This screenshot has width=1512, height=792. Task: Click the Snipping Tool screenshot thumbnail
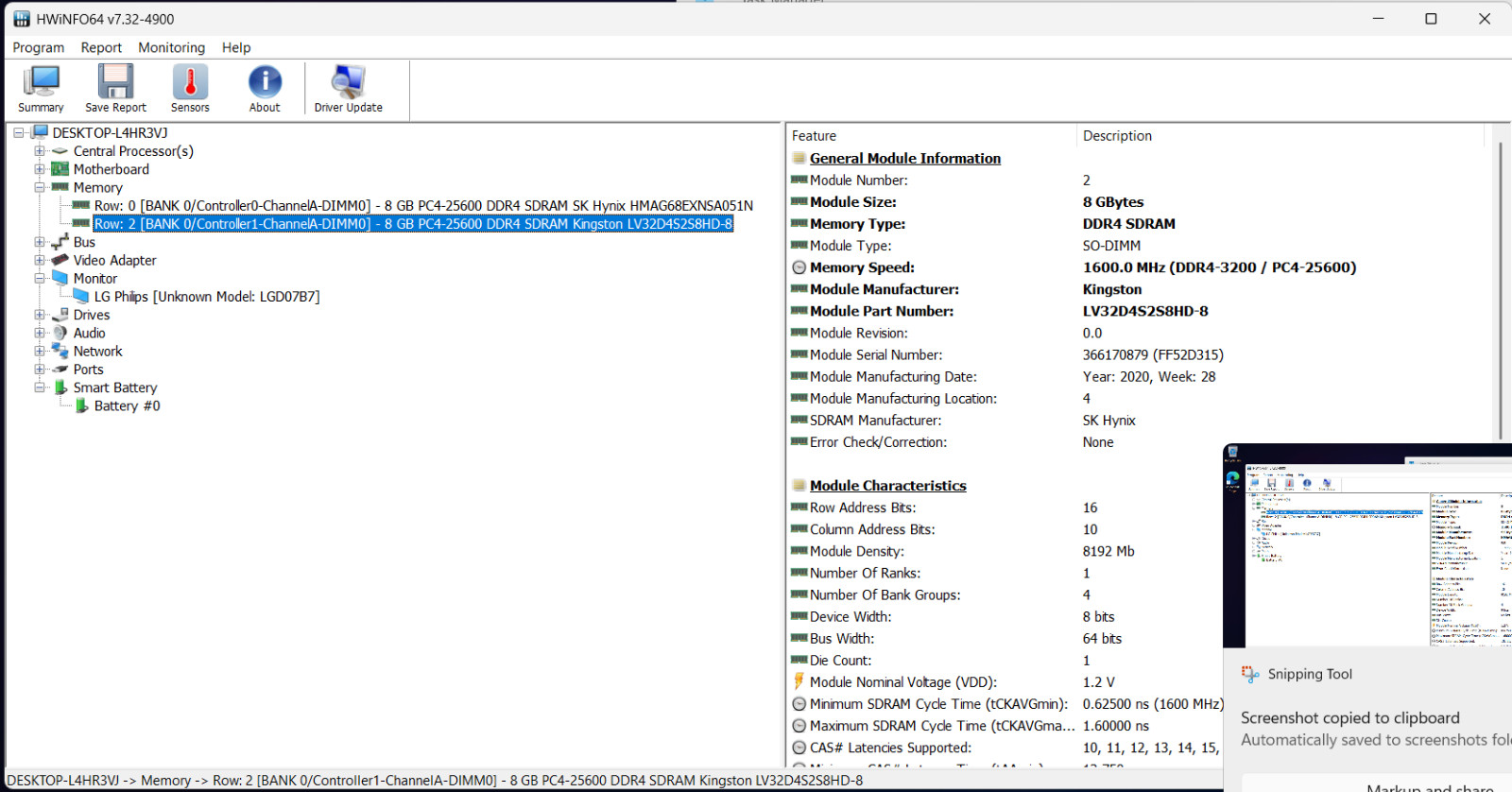coord(1368,554)
